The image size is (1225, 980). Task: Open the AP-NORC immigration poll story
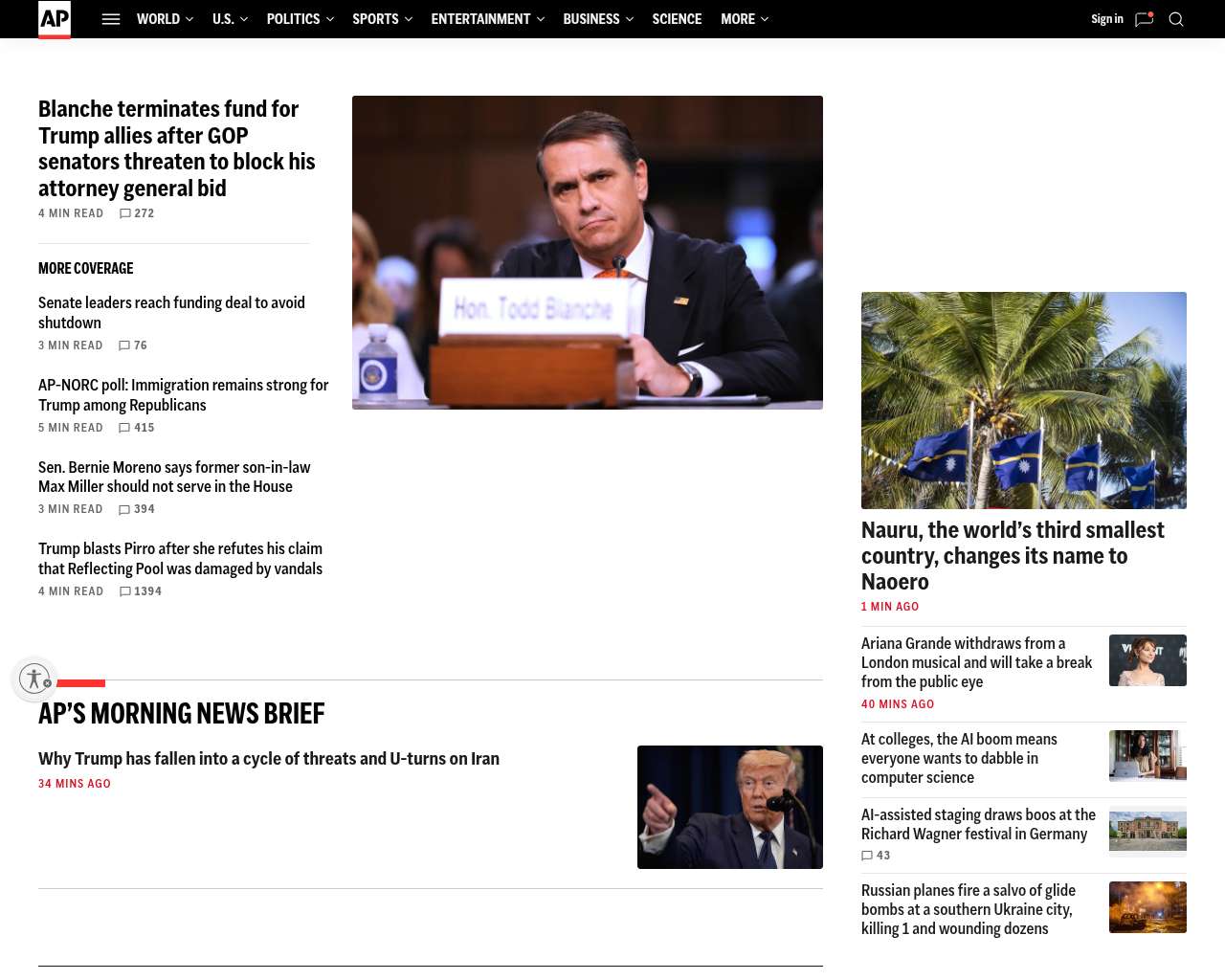184,395
